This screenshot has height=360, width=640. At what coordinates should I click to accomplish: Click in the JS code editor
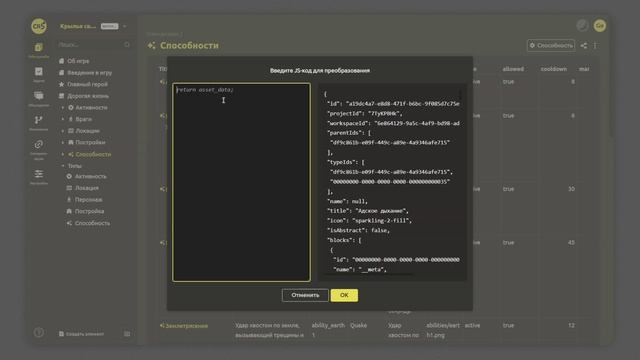[x=241, y=182]
